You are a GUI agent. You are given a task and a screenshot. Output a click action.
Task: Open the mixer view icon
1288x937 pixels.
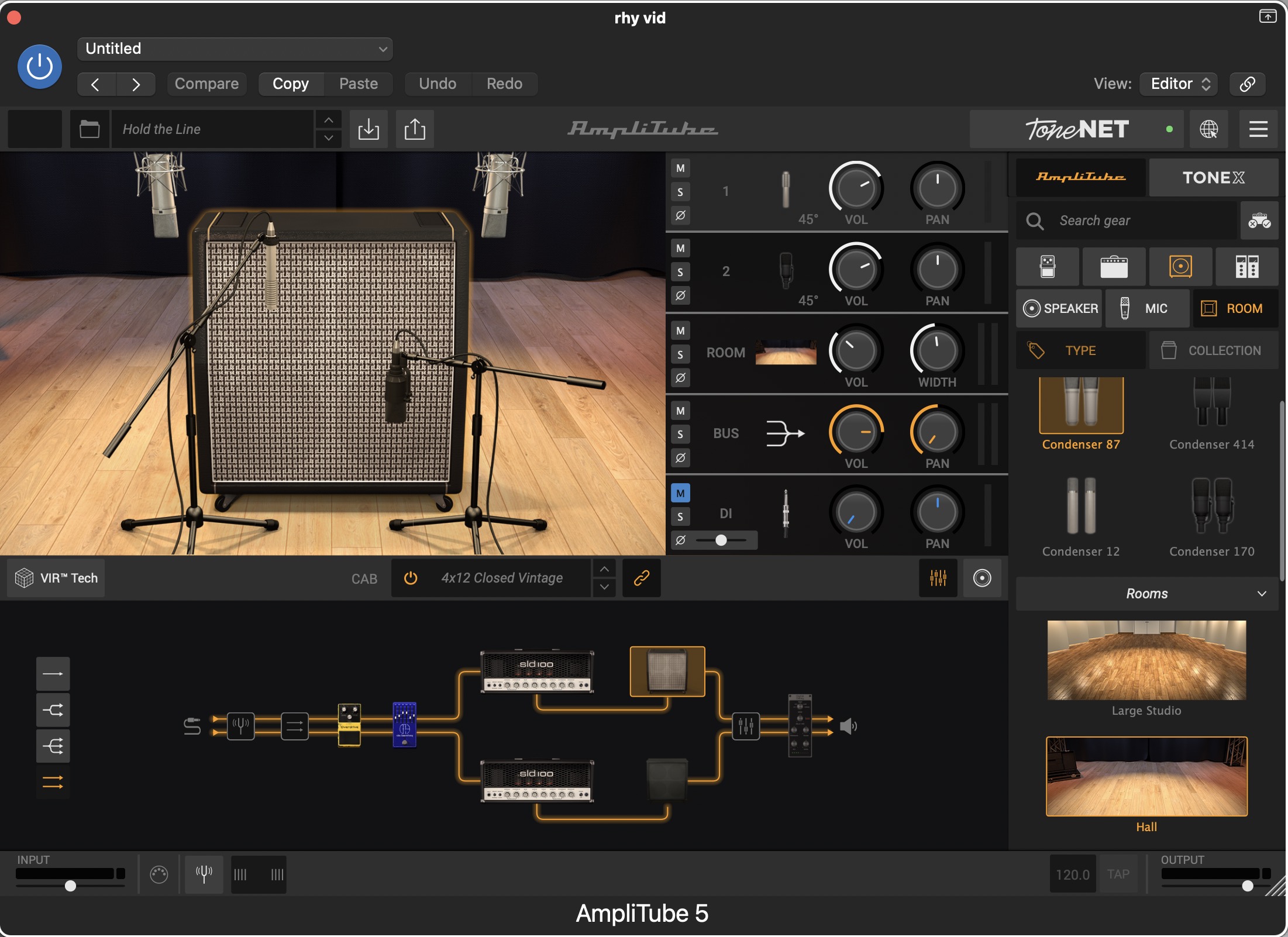click(x=938, y=578)
